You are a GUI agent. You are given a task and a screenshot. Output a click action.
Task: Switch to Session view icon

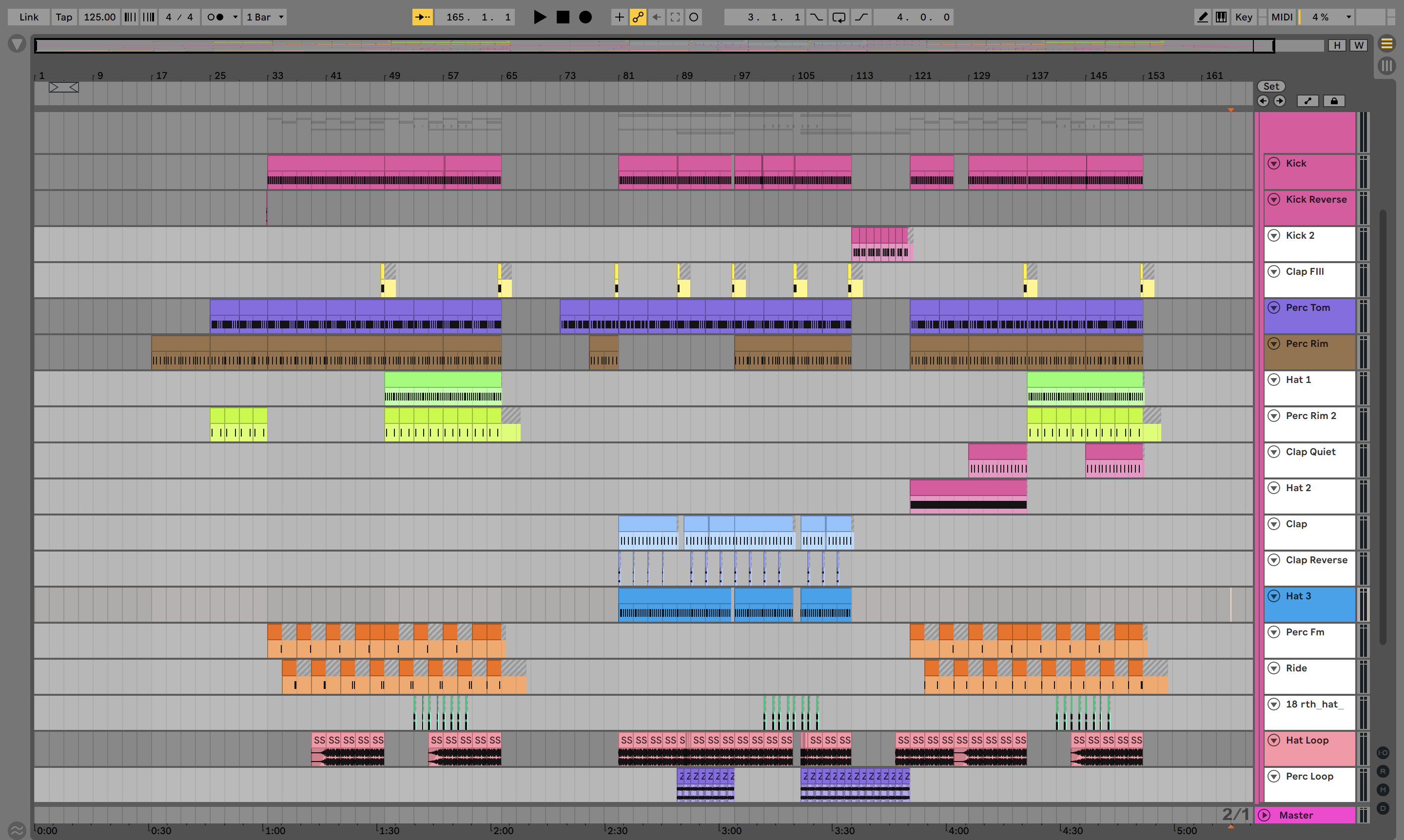point(1386,66)
